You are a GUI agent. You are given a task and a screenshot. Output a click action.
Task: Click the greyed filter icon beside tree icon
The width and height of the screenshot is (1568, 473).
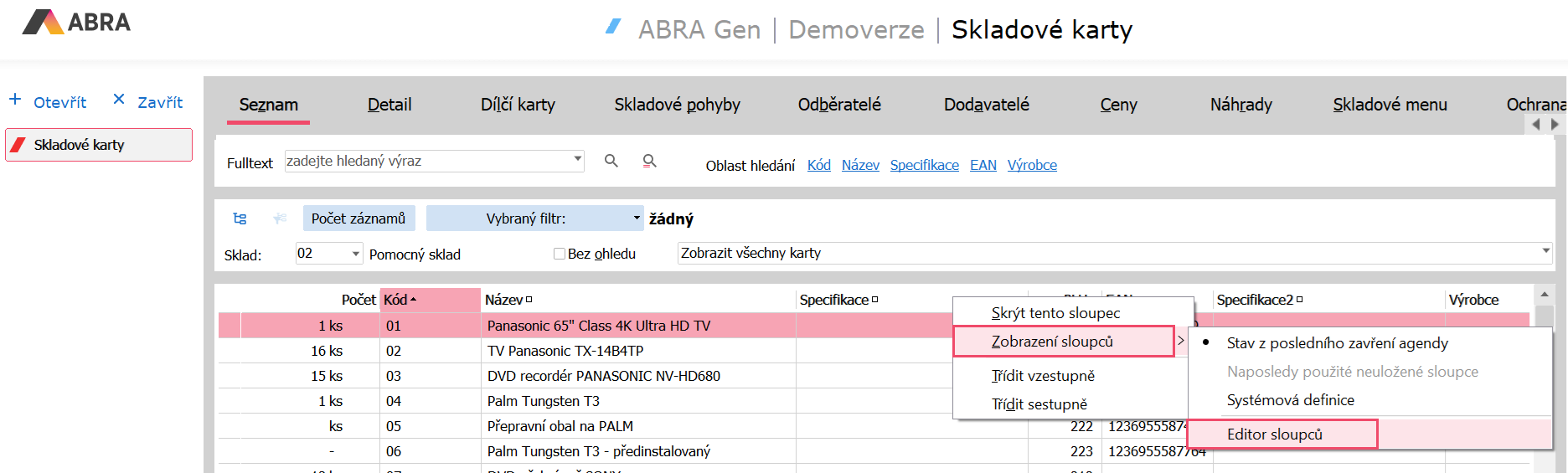click(280, 219)
